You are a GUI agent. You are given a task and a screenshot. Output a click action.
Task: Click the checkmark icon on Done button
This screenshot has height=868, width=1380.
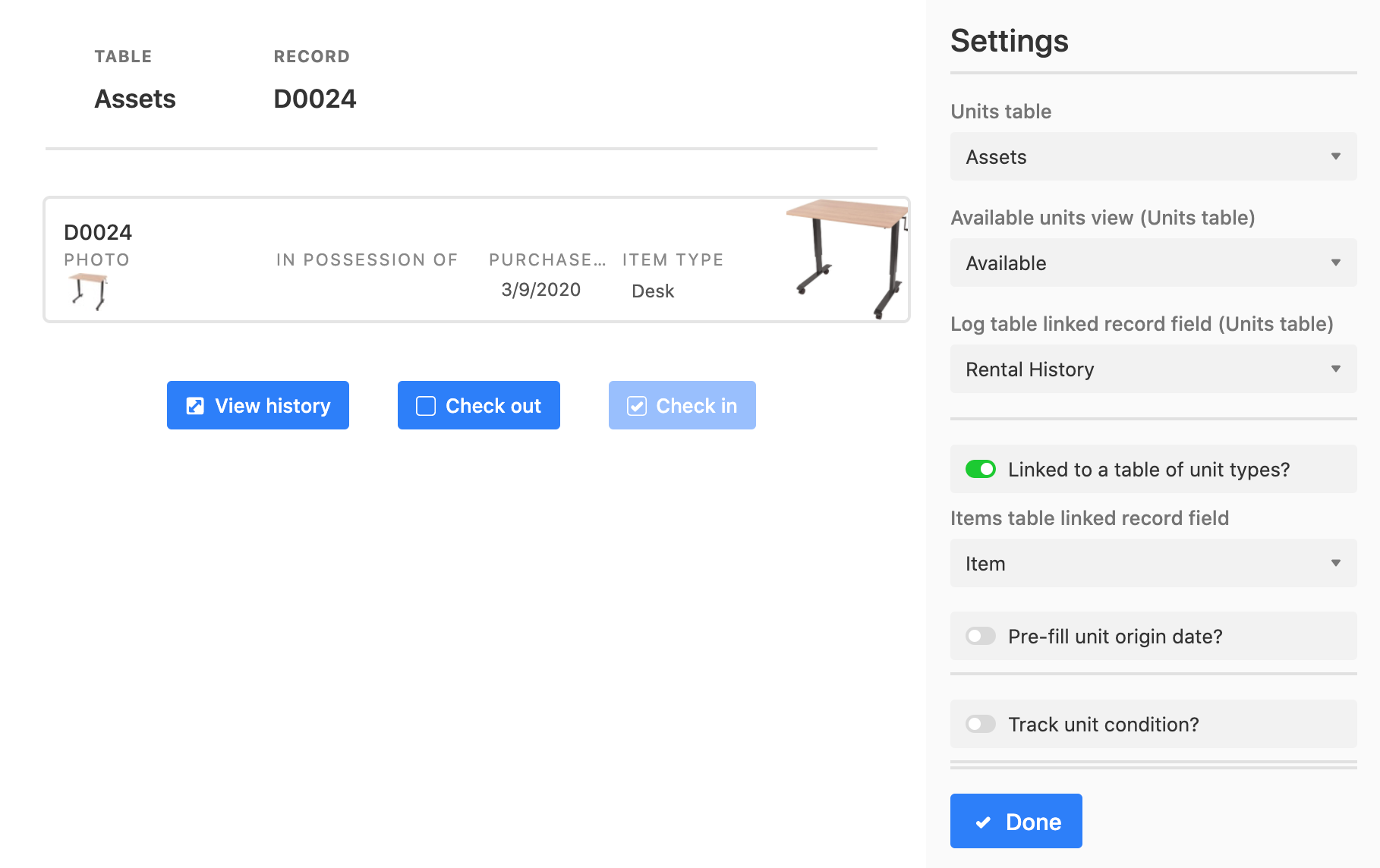pos(983,822)
